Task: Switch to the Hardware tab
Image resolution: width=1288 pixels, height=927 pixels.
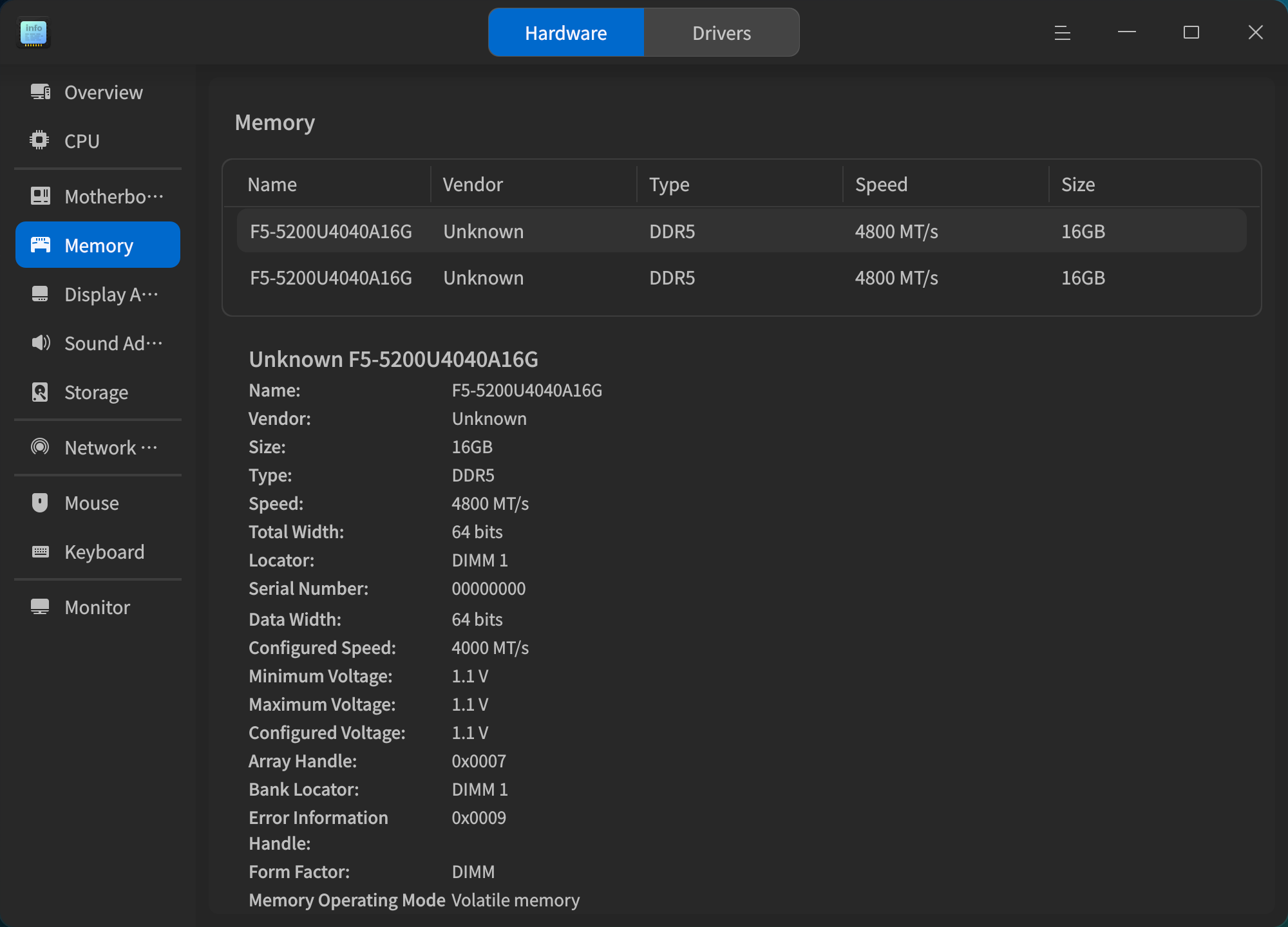Action: point(566,33)
